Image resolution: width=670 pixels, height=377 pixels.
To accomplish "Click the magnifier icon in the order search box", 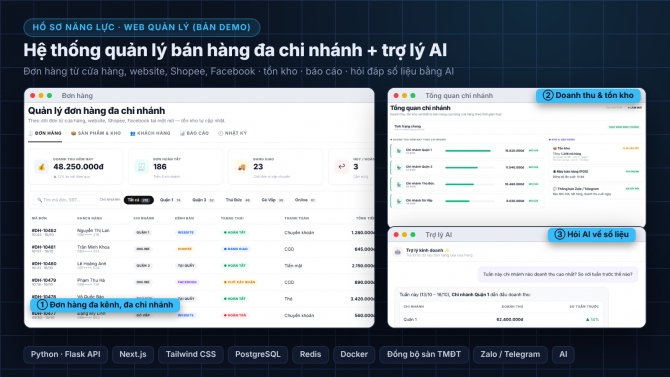I will tap(39, 200).
